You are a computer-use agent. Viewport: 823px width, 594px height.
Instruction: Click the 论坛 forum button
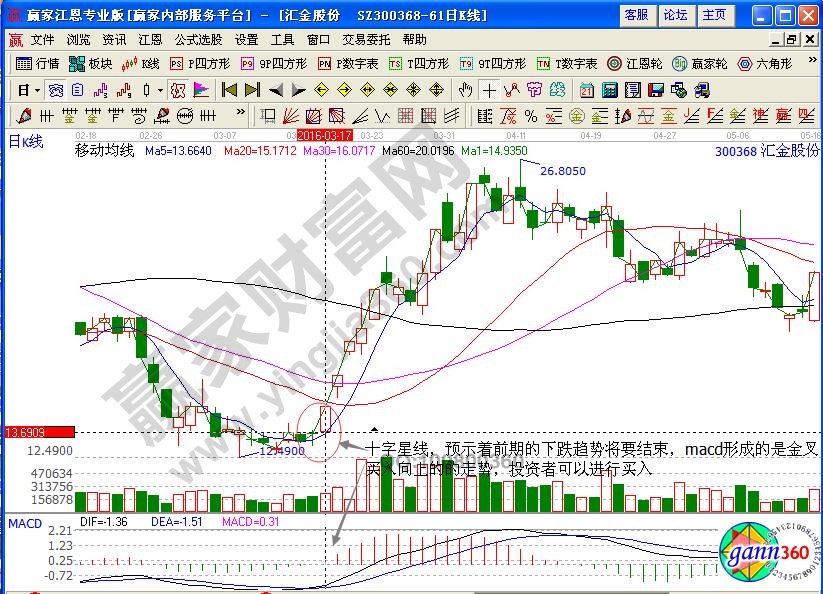coord(676,15)
